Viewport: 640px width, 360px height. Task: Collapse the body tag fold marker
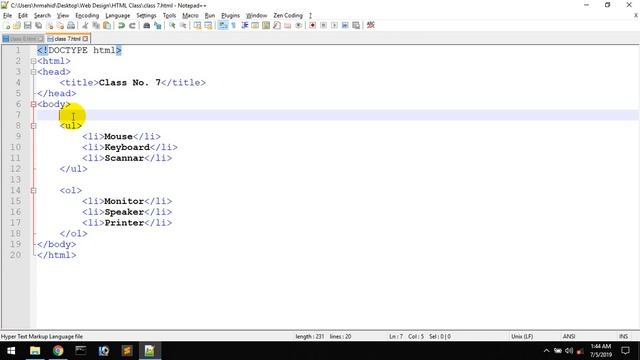(x=33, y=104)
